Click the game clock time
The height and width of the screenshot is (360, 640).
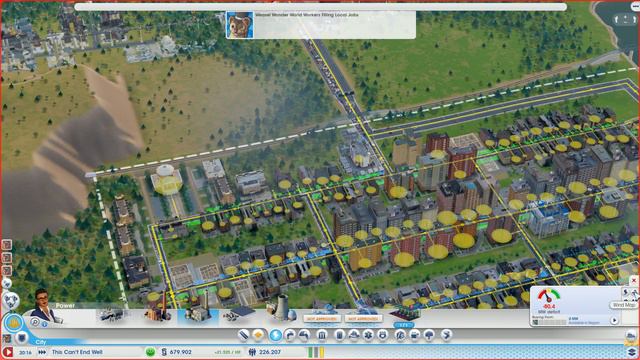coord(25,352)
